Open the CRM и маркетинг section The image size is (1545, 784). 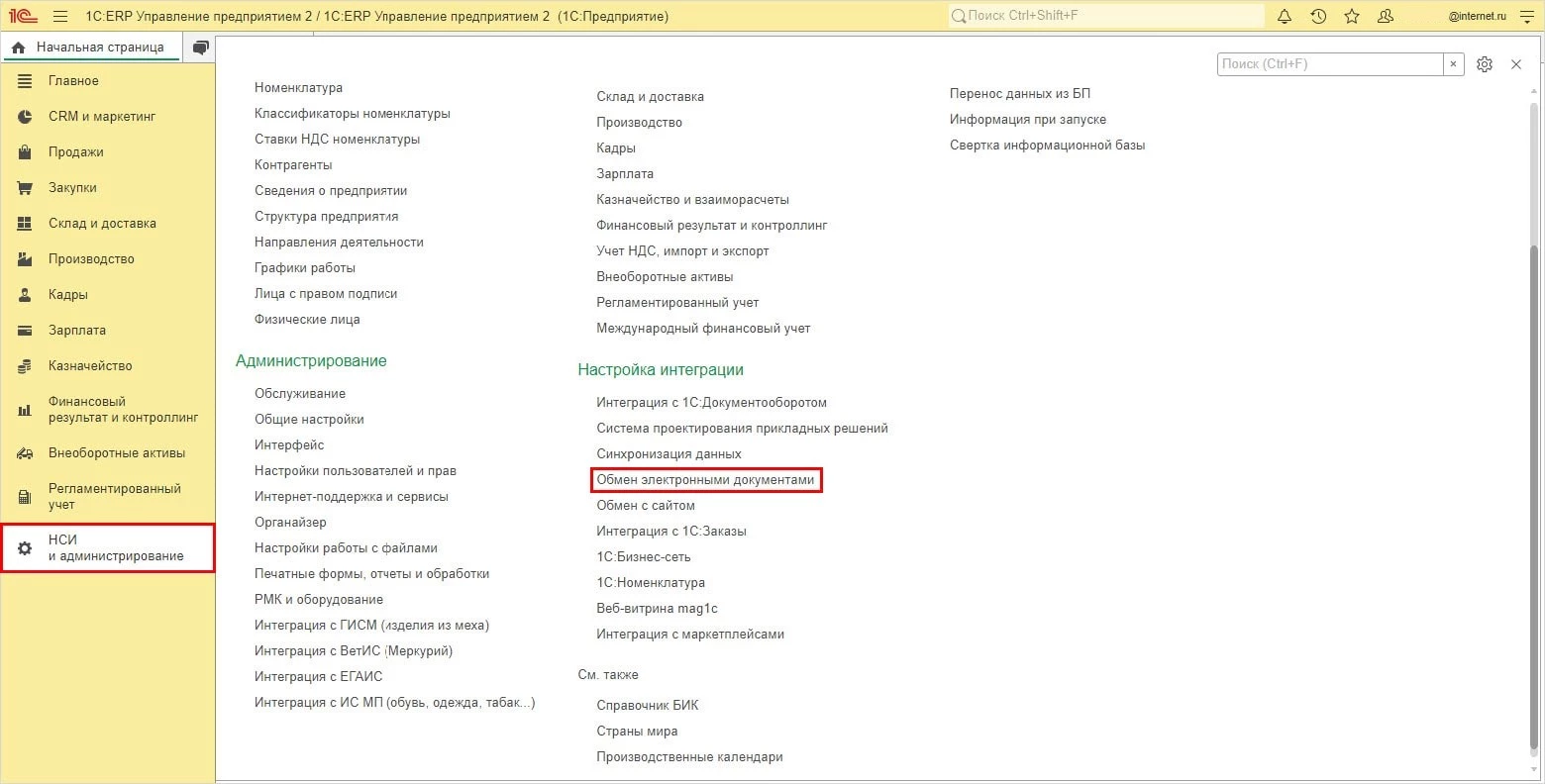point(108,117)
